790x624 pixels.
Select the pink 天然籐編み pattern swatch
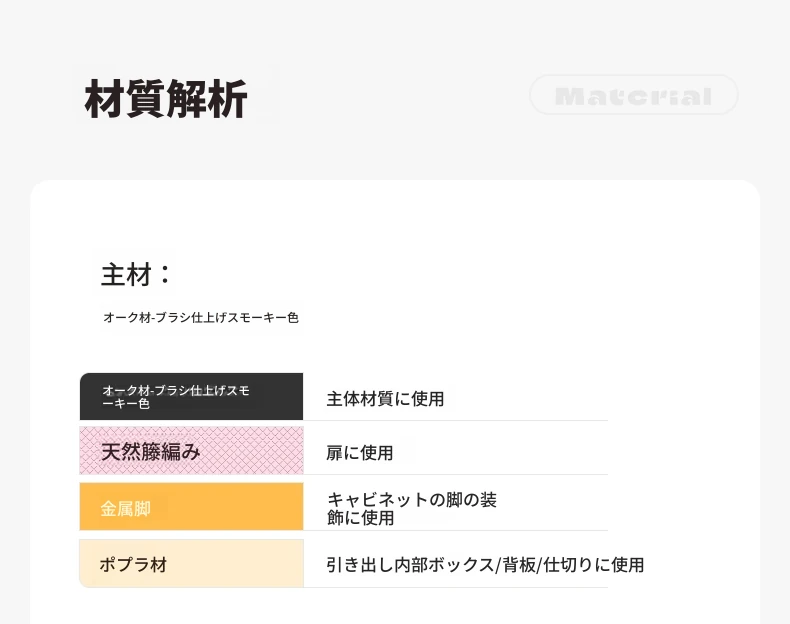(191, 450)
